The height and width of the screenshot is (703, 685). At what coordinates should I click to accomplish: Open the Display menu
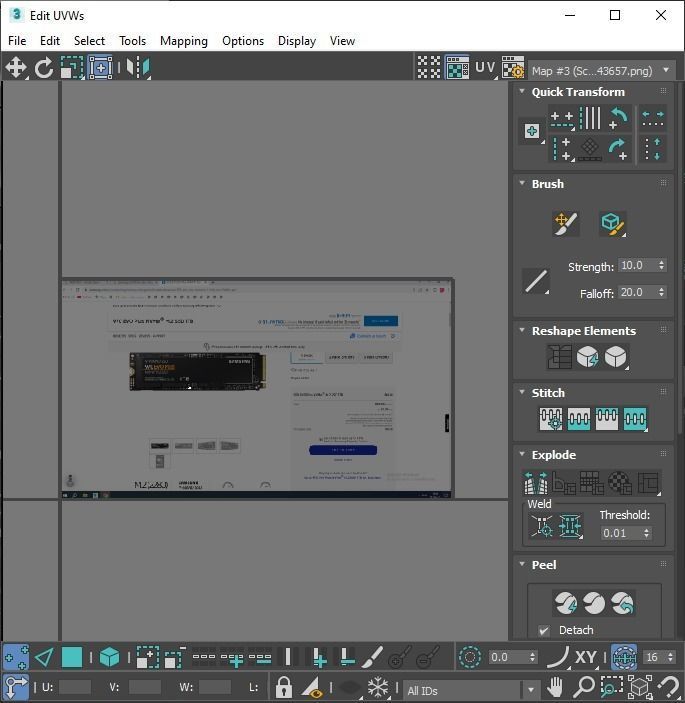(297, 41)
